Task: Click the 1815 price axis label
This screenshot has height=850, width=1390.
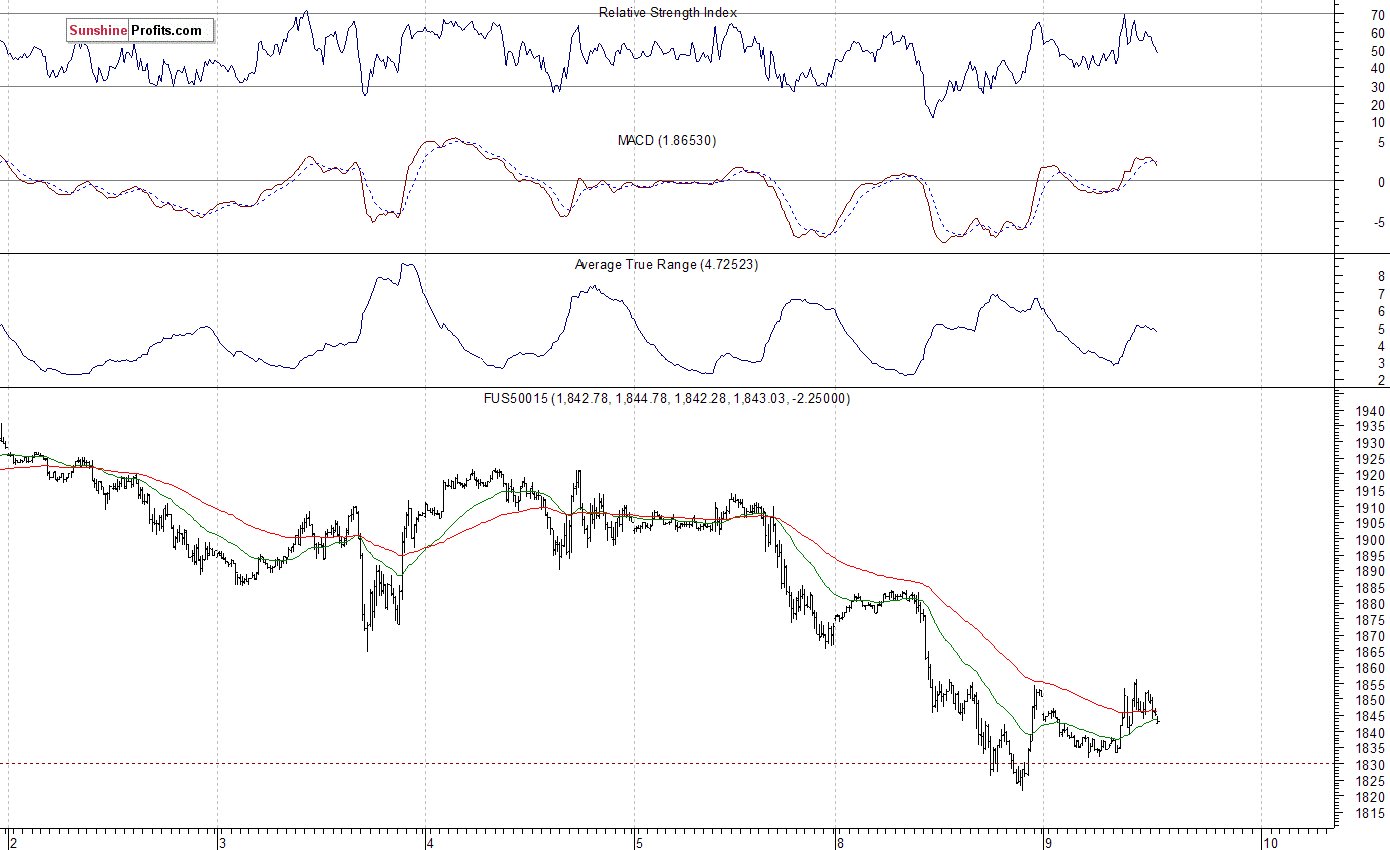Action: [1369, 813]
